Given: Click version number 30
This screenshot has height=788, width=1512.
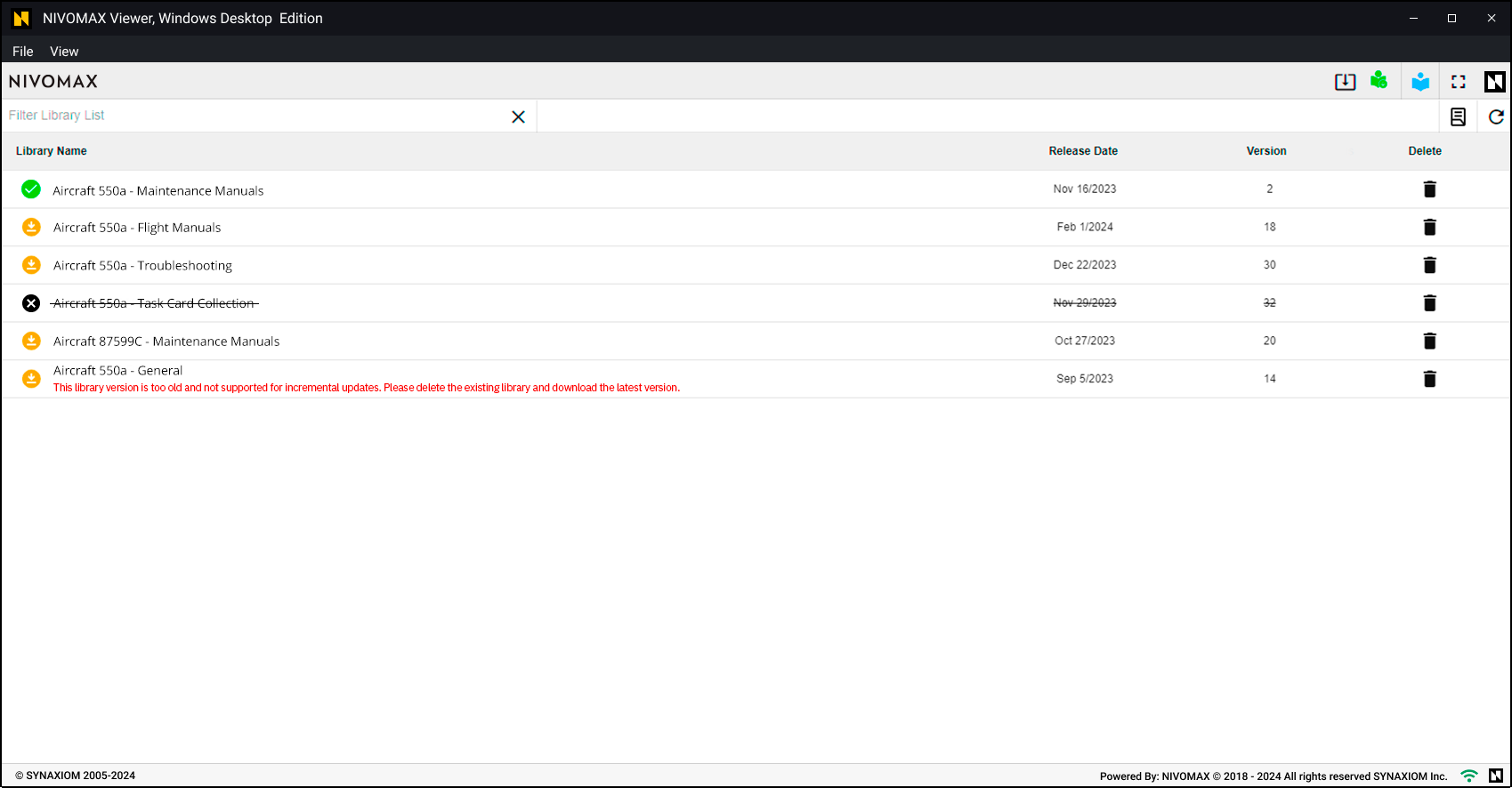Looking at the screenshot, I should [1270, 265].
